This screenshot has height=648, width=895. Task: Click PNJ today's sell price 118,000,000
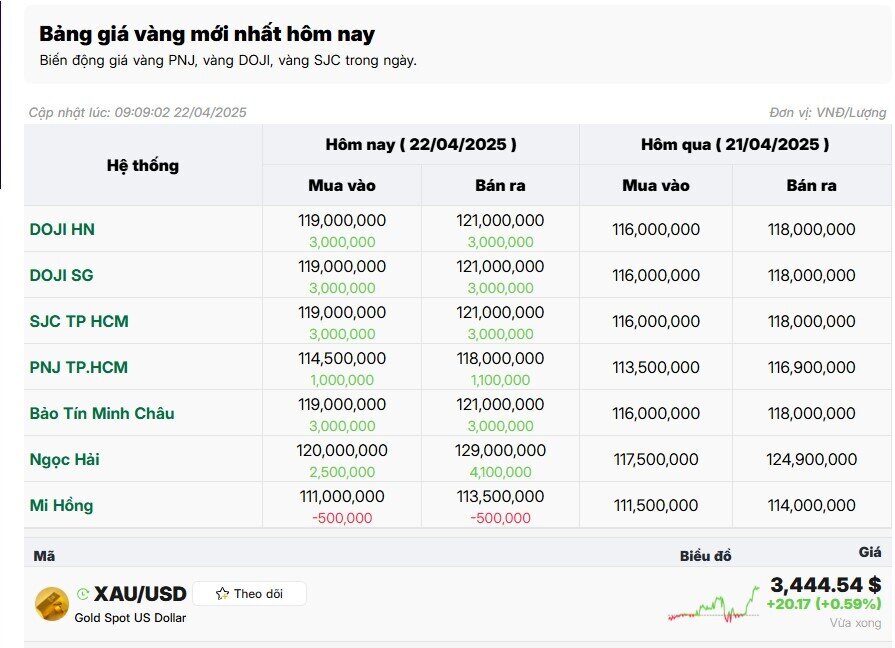point(501,359)
